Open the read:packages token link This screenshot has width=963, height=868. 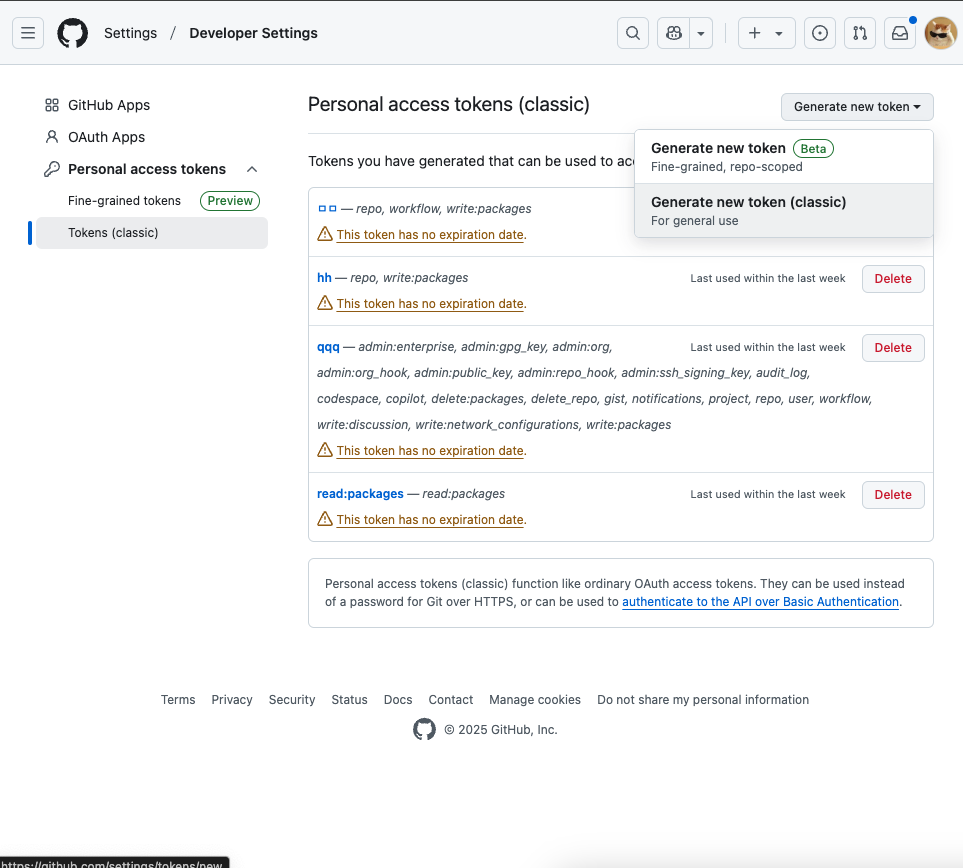click(360, 494)
